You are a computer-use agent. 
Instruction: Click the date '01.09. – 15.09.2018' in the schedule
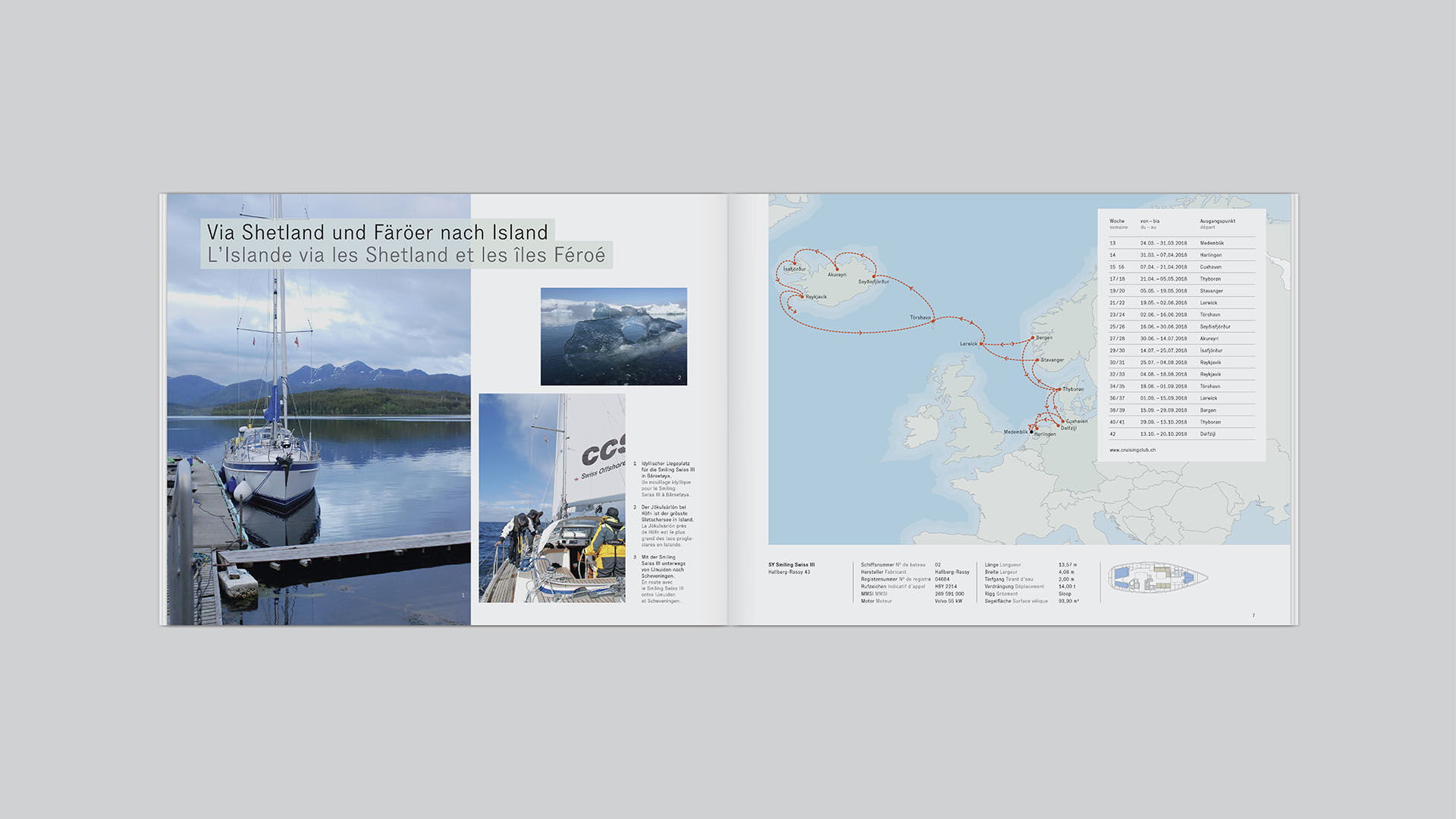pos(1163,397)
